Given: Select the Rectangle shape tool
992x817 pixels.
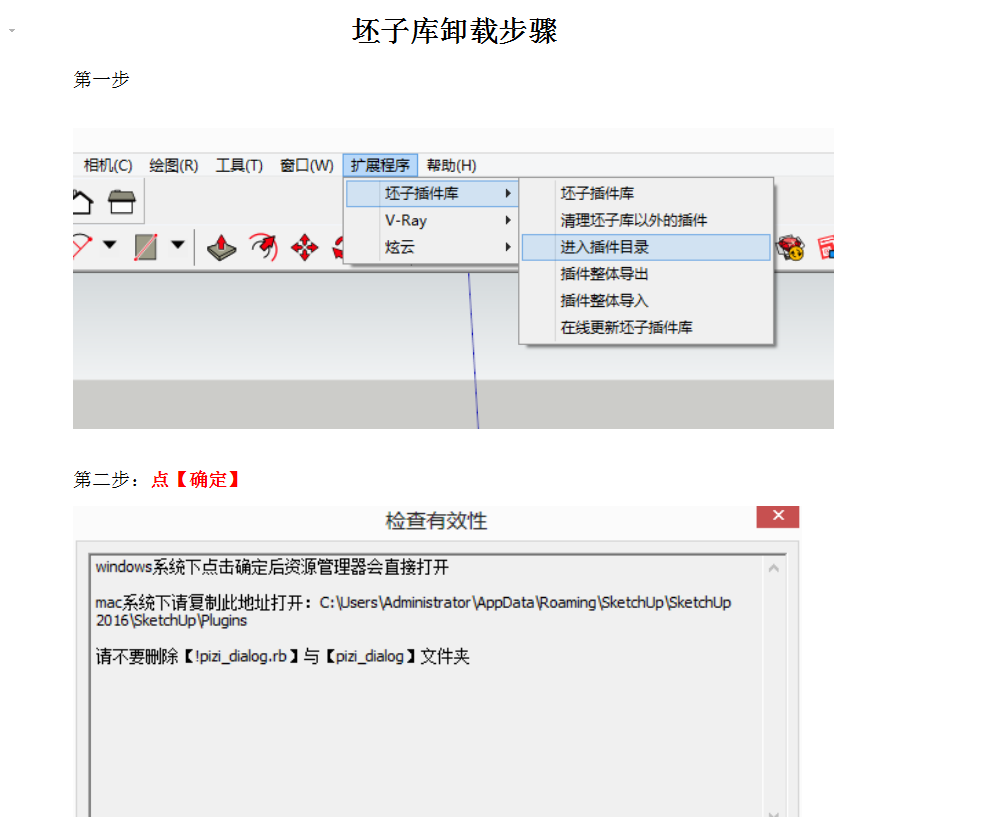Looking at the screenshot, I should 146,247.
